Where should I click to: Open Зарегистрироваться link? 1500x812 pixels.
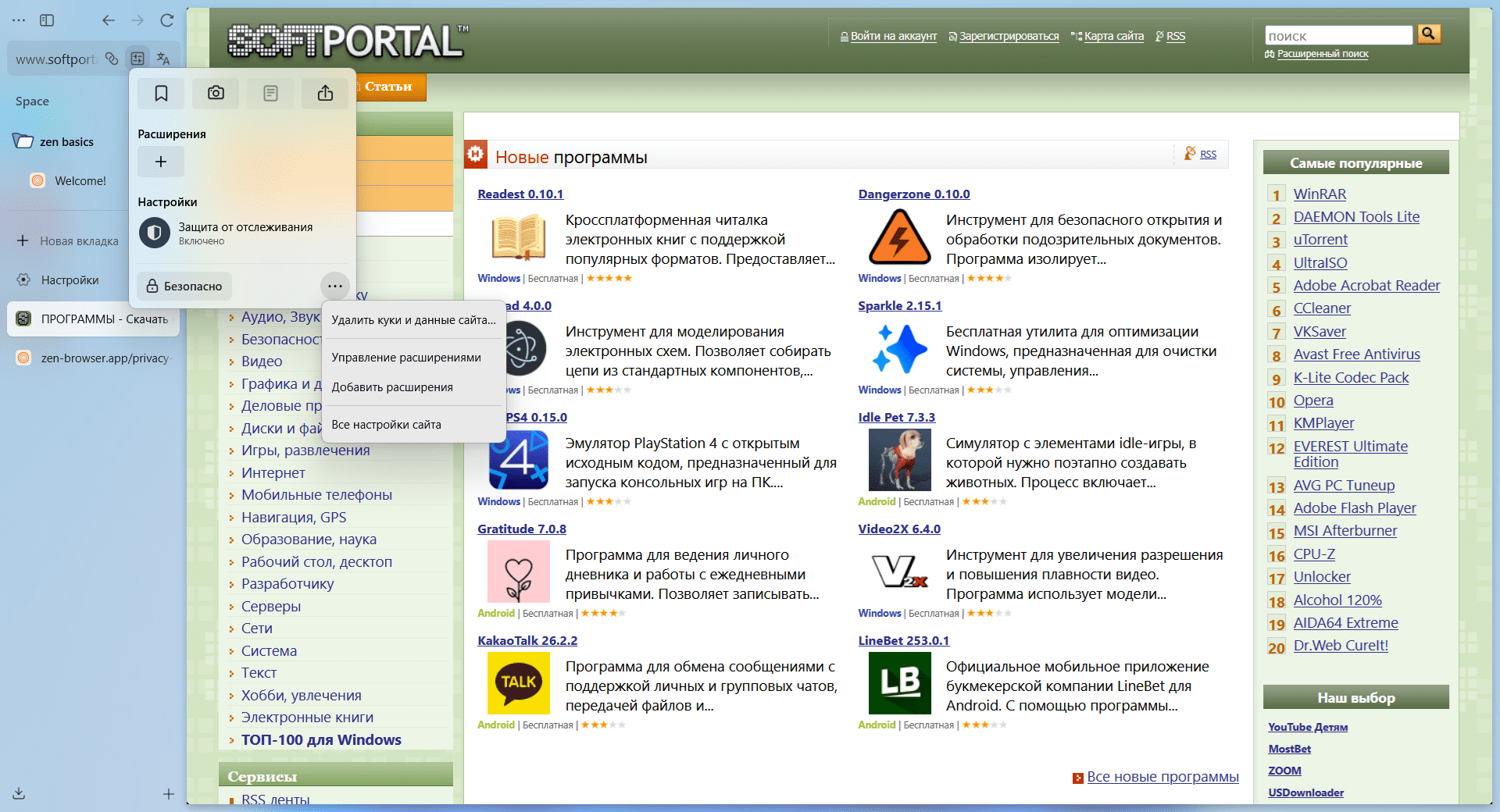(x=1009, y=36)
